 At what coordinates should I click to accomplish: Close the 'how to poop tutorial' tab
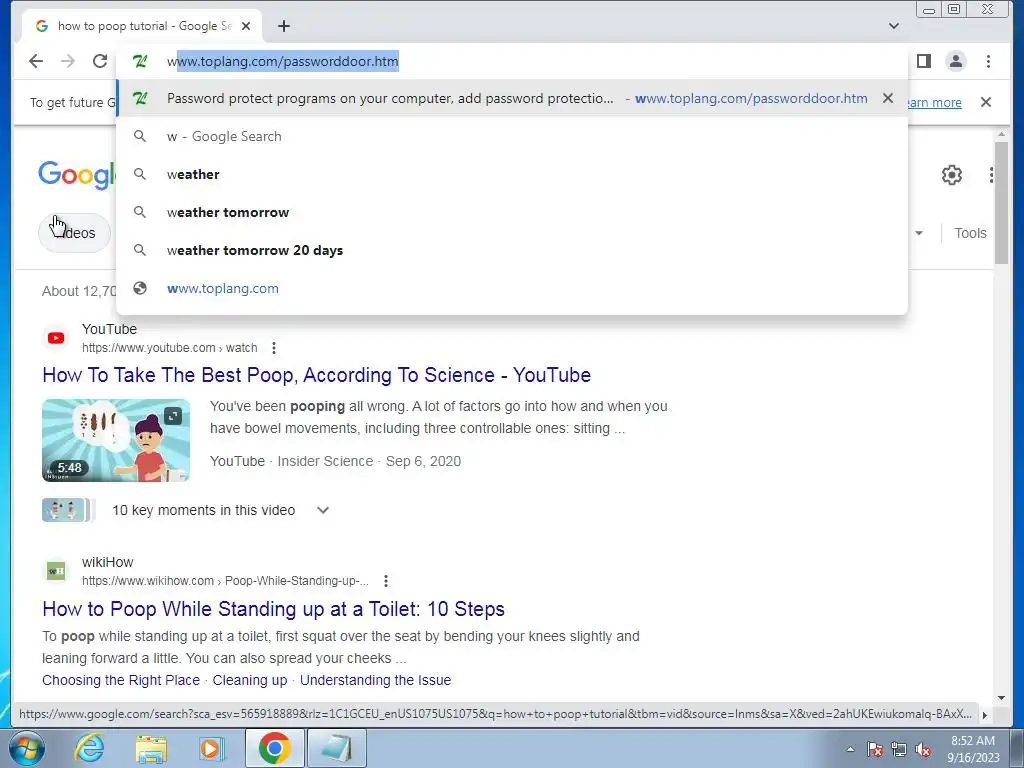tap(246, 26)
